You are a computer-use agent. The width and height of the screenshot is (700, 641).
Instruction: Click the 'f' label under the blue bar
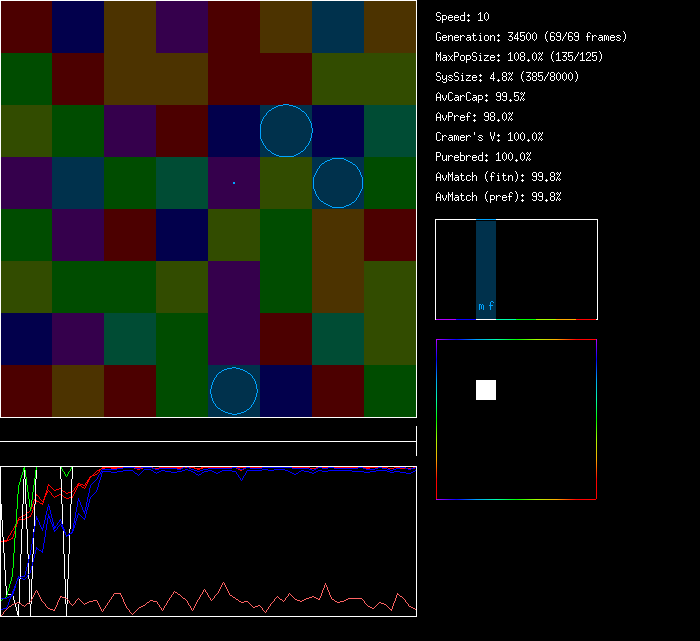click(491, 307)
